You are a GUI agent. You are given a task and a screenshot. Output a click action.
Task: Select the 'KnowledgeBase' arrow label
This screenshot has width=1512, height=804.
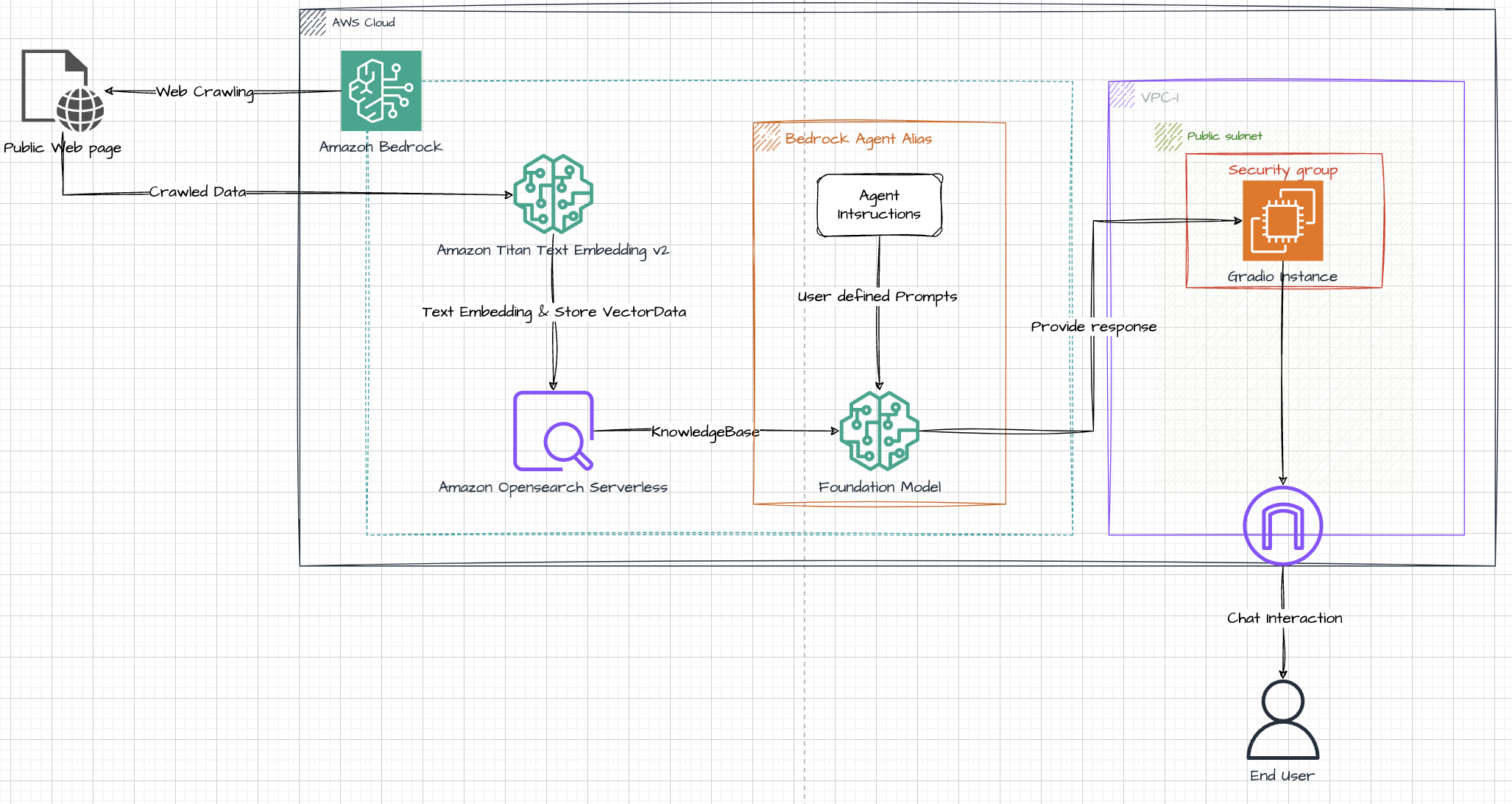[705, 432]
